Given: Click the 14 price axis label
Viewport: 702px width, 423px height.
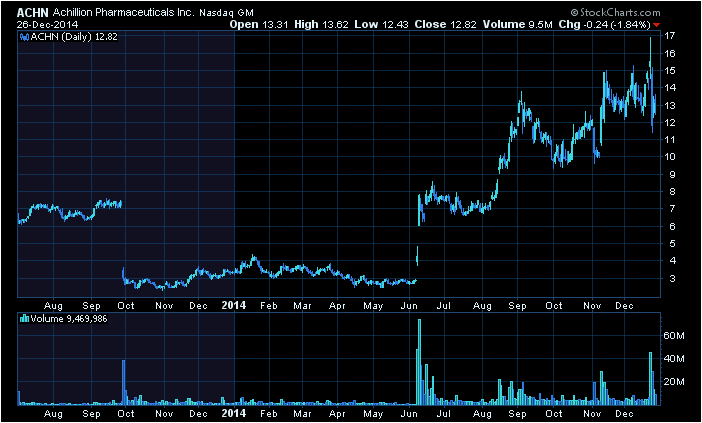Looking at the screenshot, I should (670, 88).
